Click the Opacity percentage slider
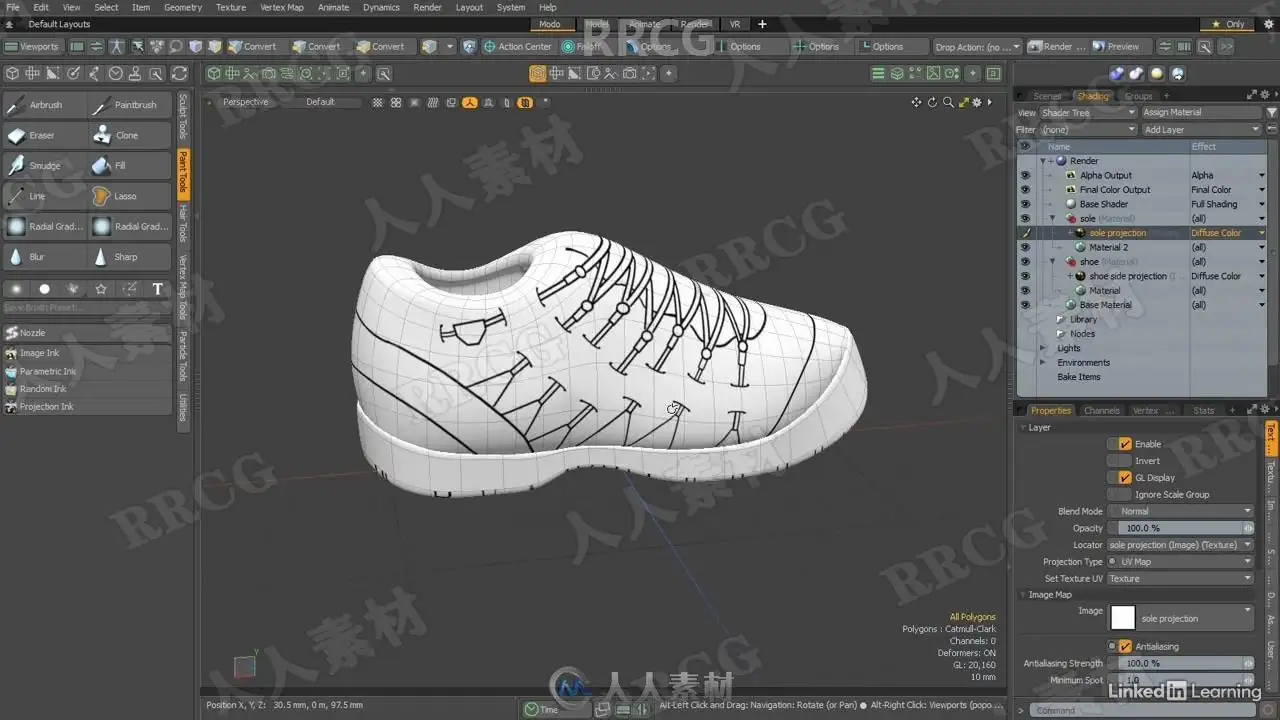Screen dimensions: 1280x720 pyautogui.click(x=1180, y=528)
